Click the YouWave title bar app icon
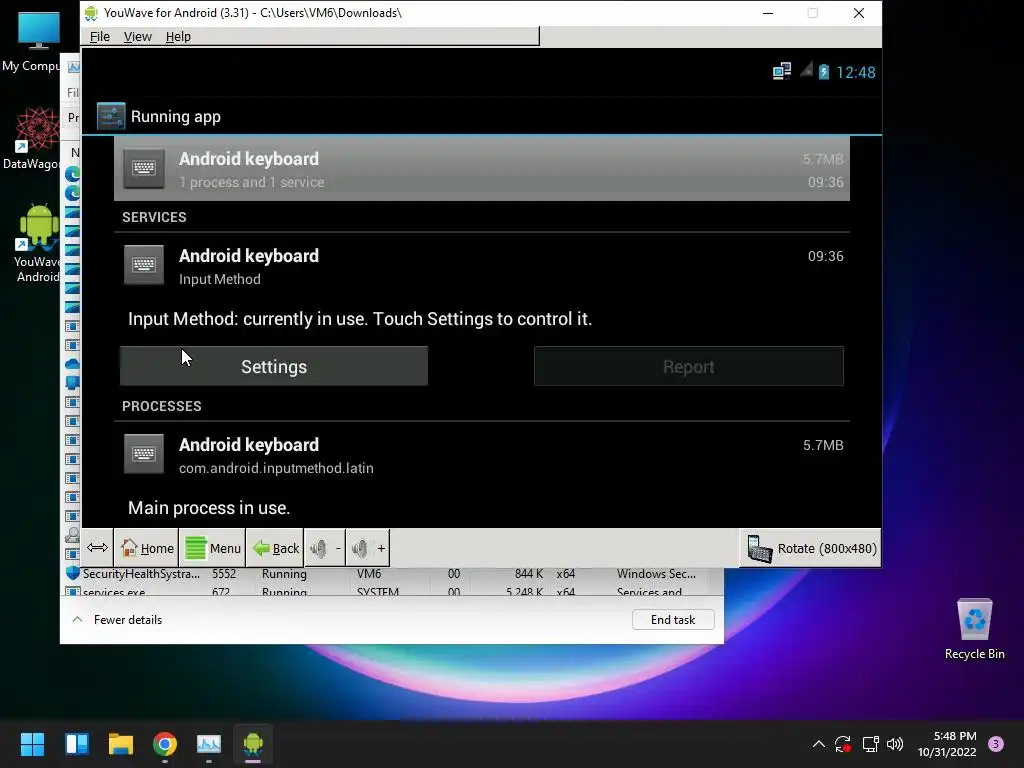Image resolution: width=1024 pixels, height=768 pixels. 91,13
